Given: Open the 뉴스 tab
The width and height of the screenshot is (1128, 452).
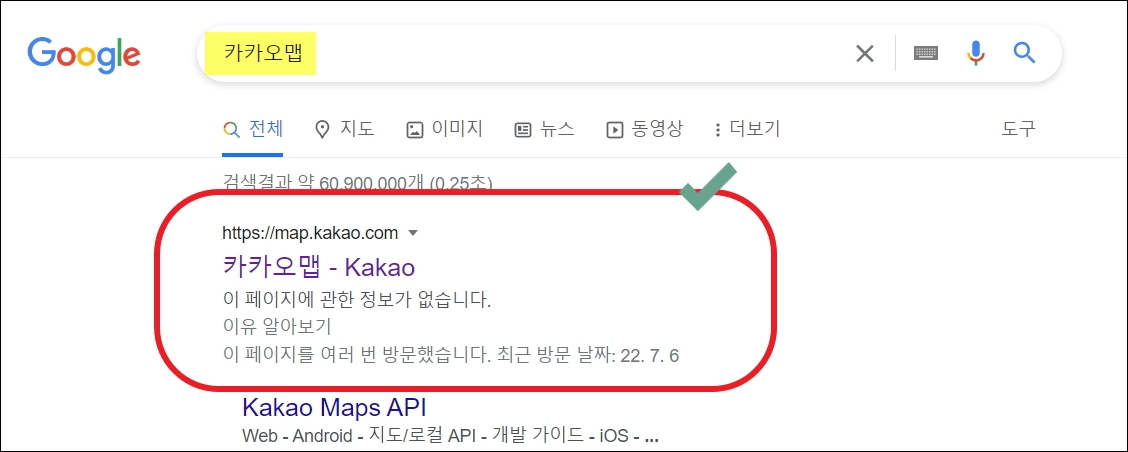Looking at the screenshot, I should click(x=544, y=130).
